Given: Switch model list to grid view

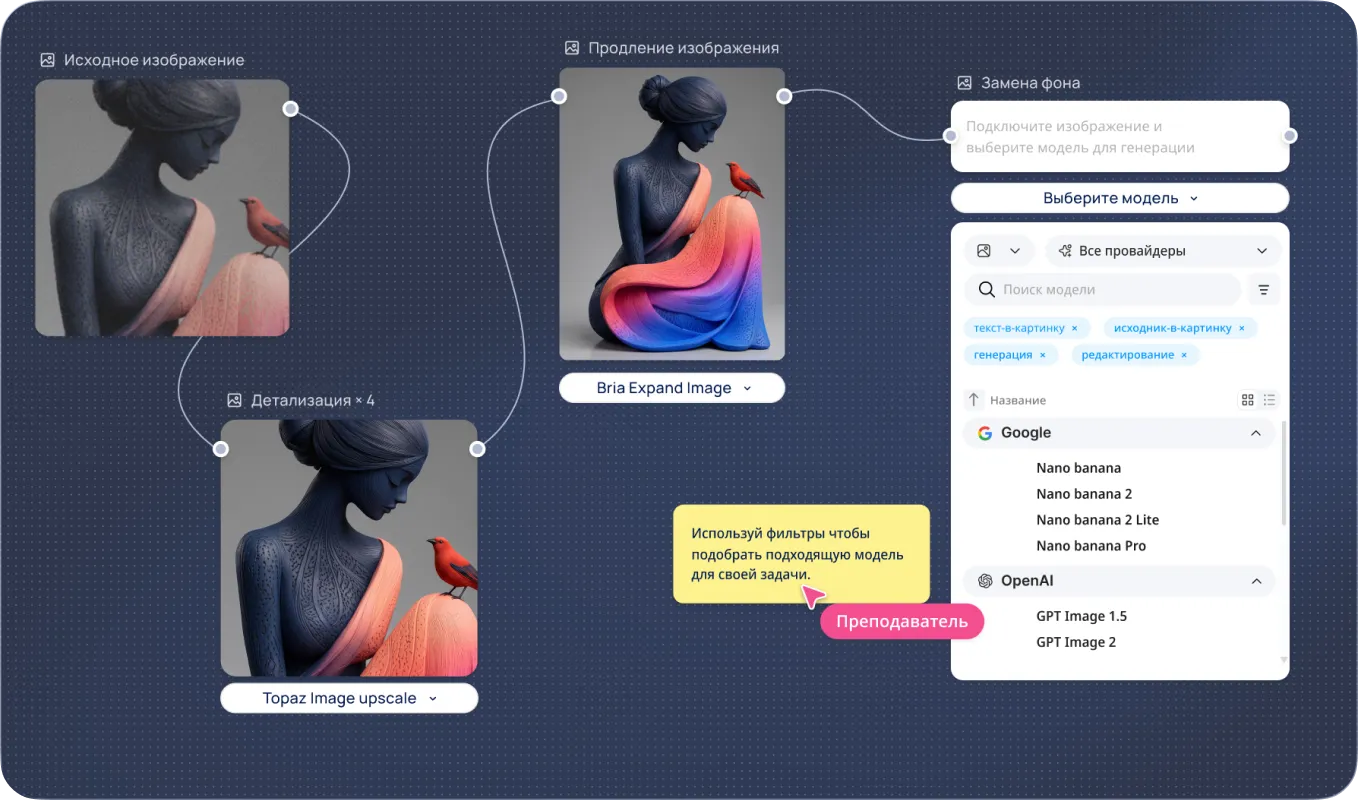Looking at the screenshot, I should (x=1247, y=400).
